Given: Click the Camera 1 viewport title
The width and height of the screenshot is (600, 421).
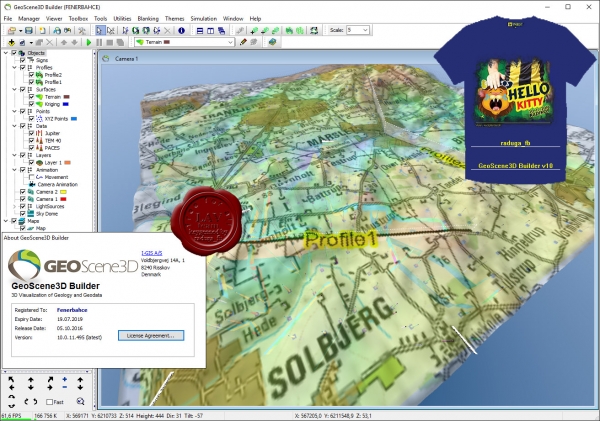Looking at the screenshot, I should 126,59.
